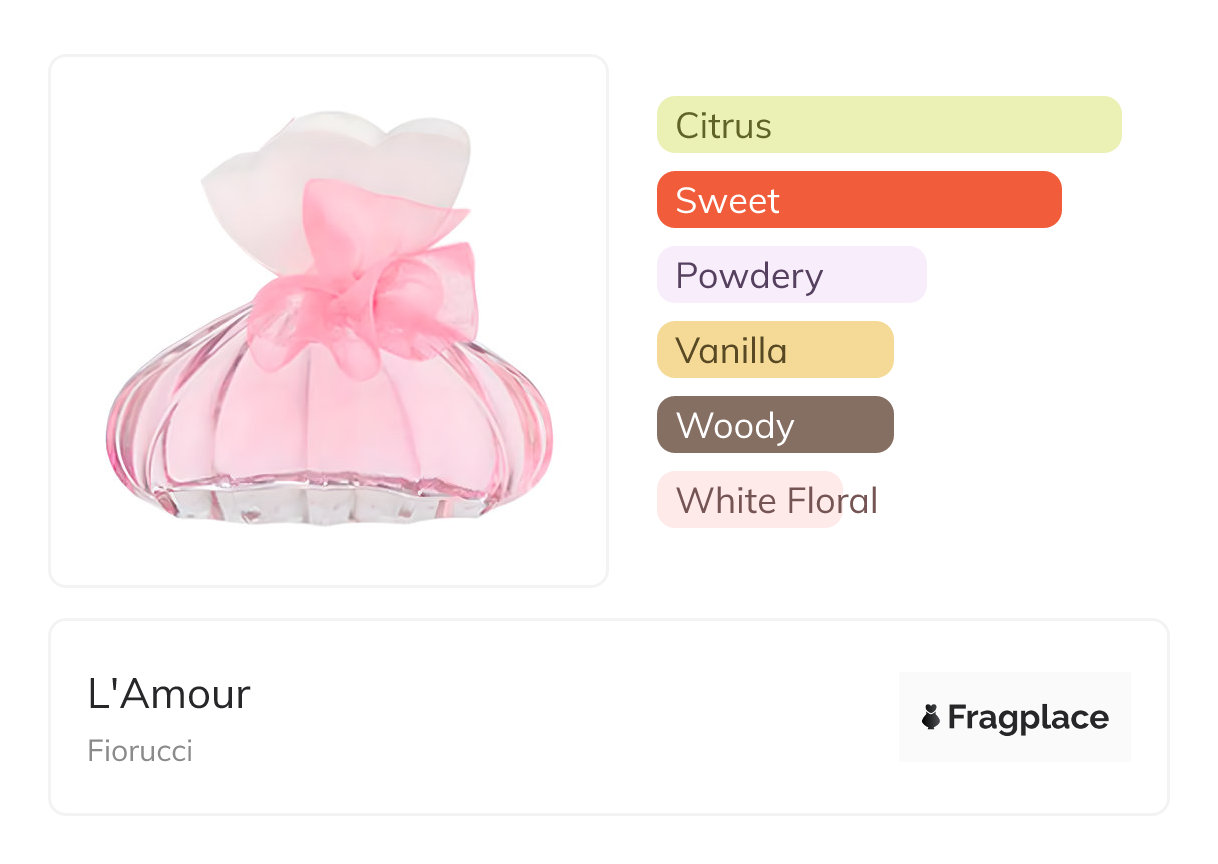Click the 'Citrus' text label
The width and height of the screenshot is (1218, 864).
(x=723, y=126)
